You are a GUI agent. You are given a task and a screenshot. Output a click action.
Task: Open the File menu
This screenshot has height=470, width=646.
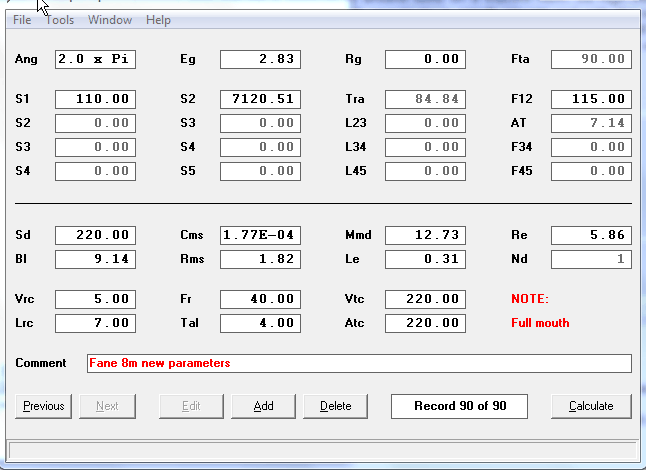pos(22,20)
